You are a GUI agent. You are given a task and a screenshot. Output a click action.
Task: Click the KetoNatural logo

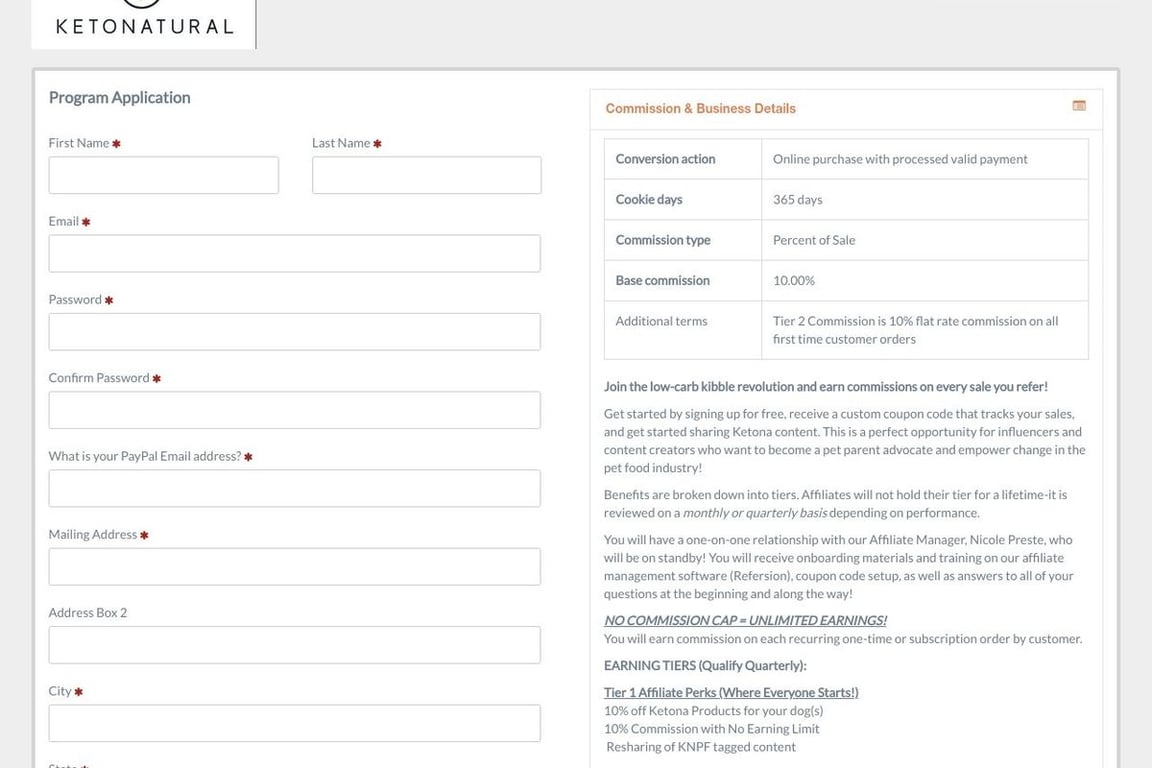pyautogui.click(x=144, y=22)
